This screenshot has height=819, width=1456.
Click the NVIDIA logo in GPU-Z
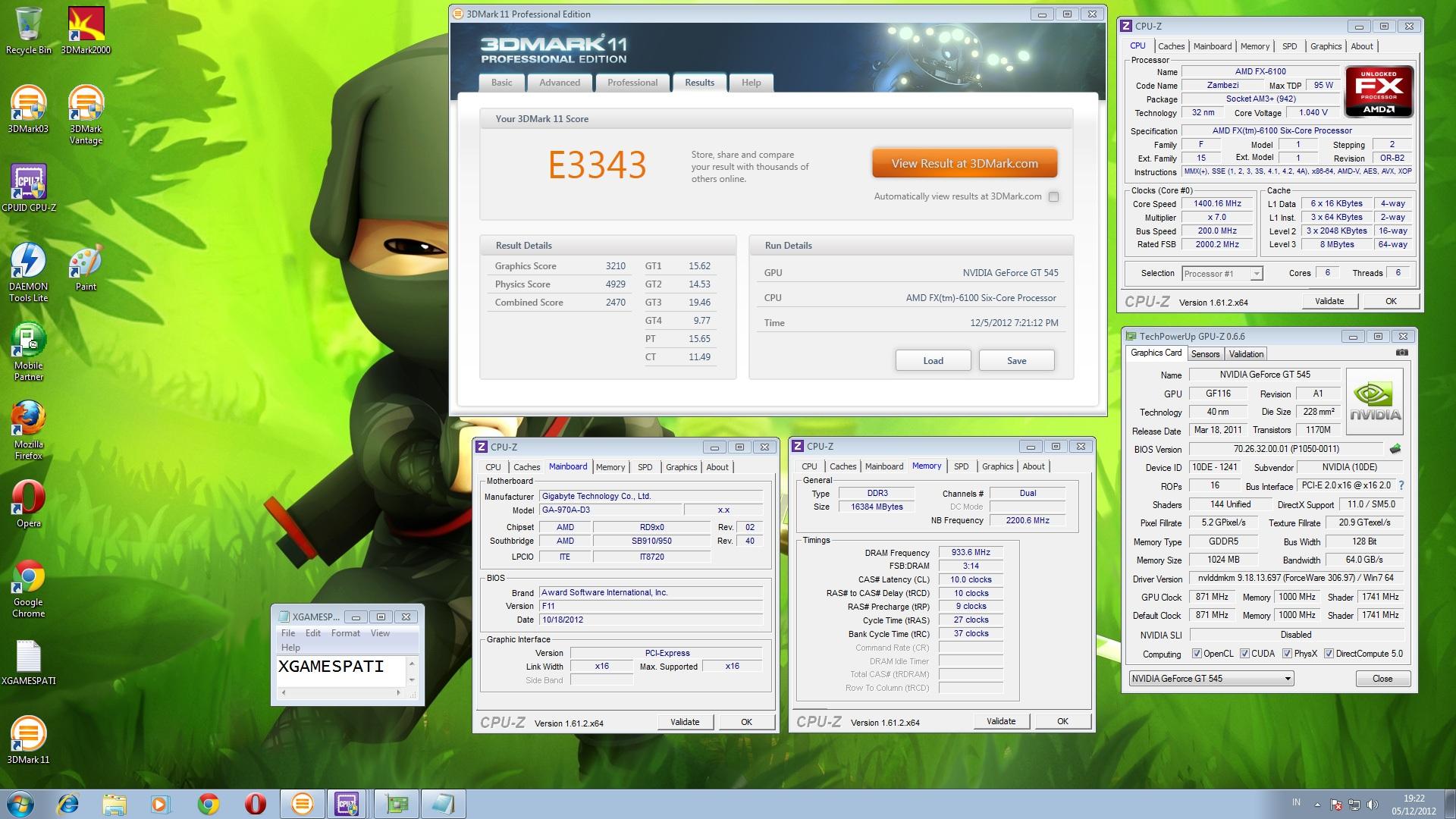click(1374, 401)
